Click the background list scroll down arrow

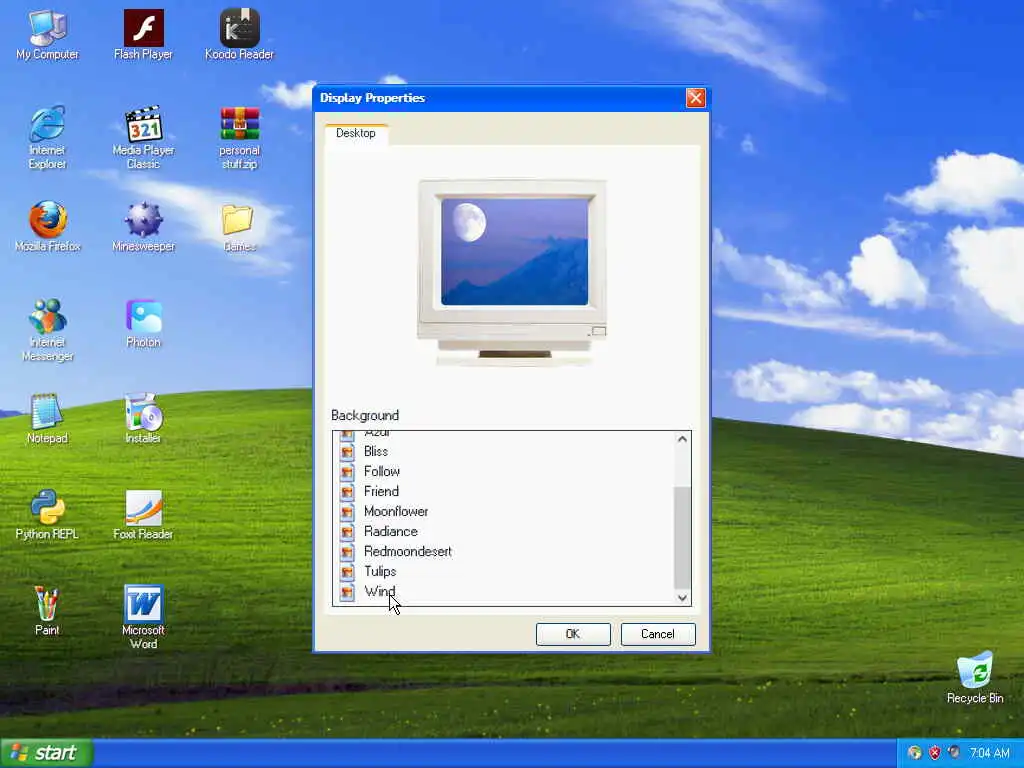click(x=682, y=598)
